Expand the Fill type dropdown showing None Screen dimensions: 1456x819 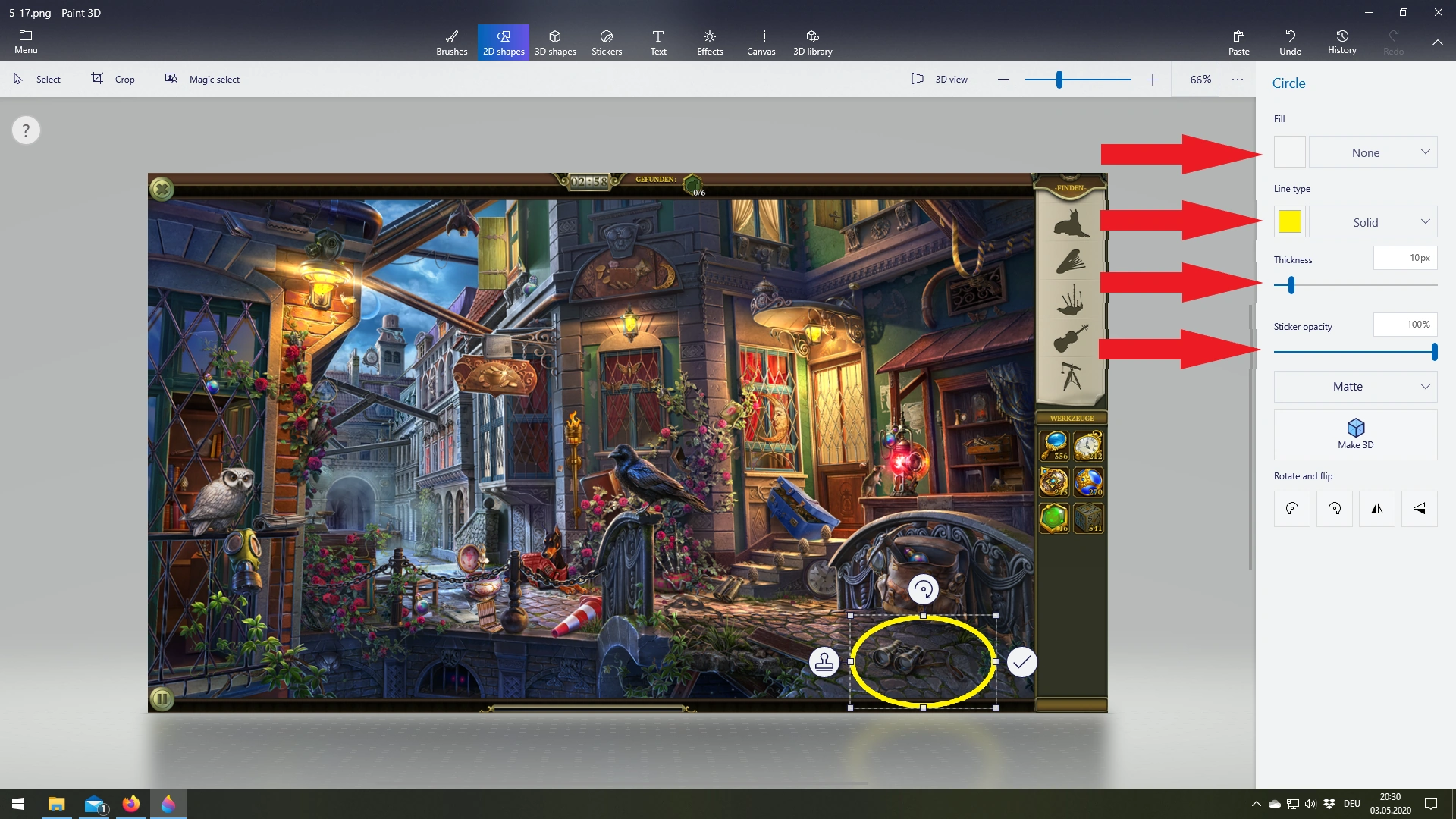coord(1373,152)
